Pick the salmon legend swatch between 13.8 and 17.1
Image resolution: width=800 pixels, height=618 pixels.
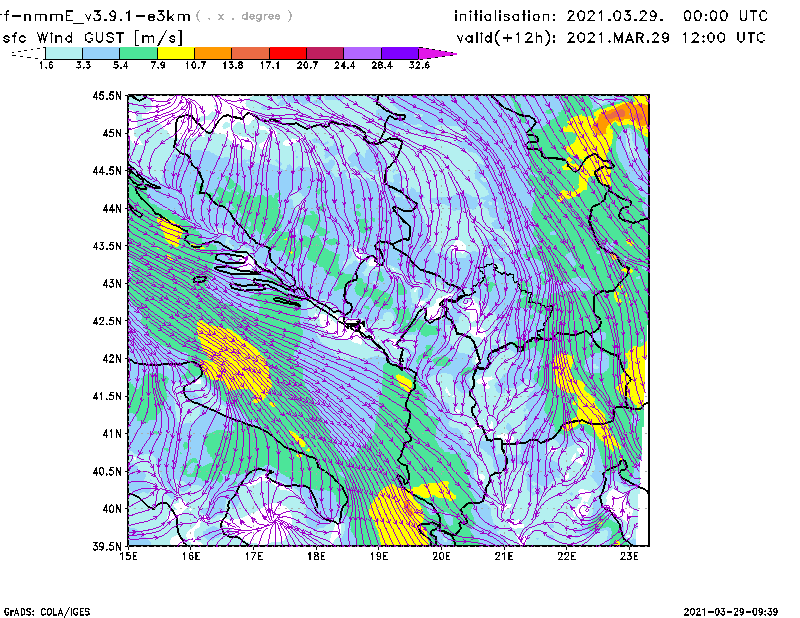[x=251, y=53]
